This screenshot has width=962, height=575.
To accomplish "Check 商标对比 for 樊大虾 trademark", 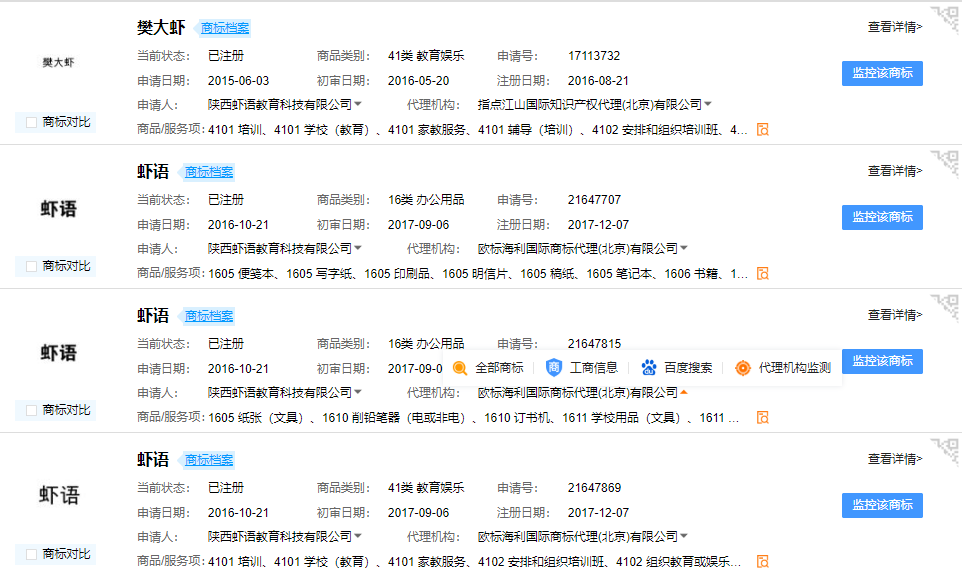I will pos(31,122).
